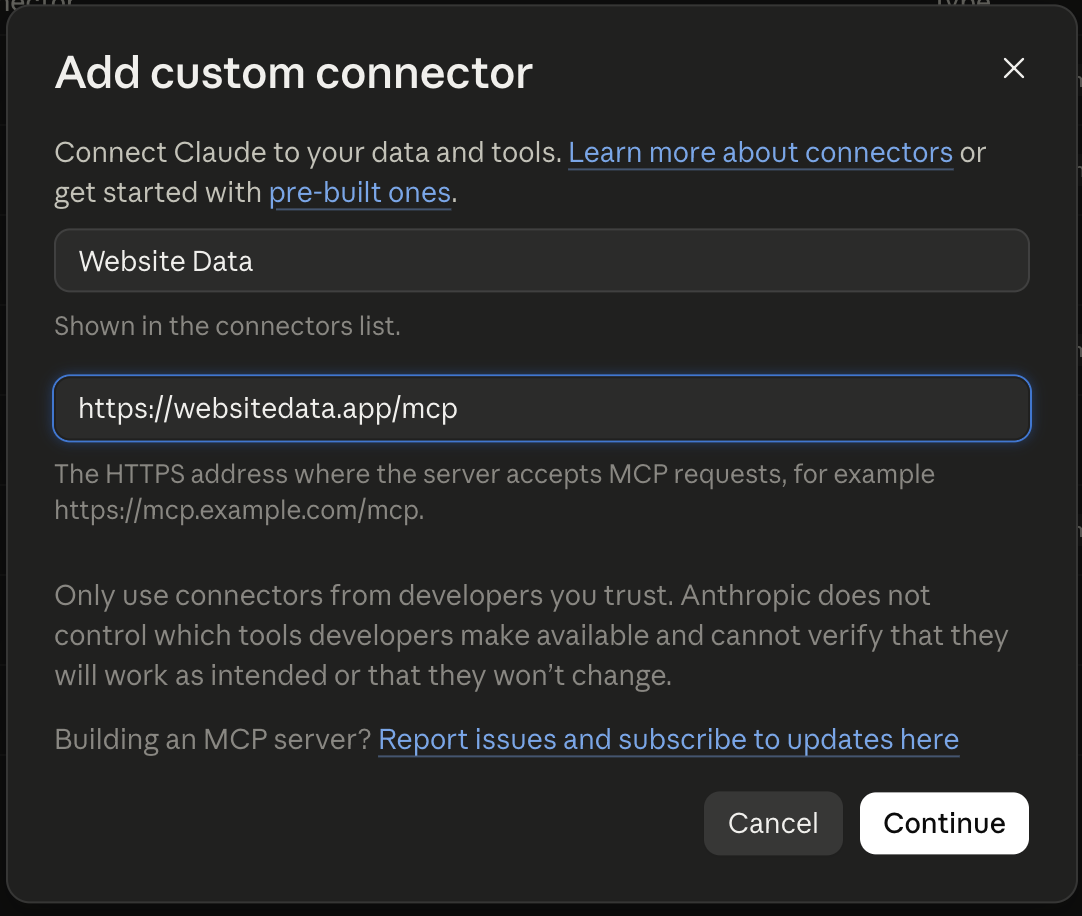Continue with the custom connector
This screenshot has width=1082, height=916.
point(944,824)
